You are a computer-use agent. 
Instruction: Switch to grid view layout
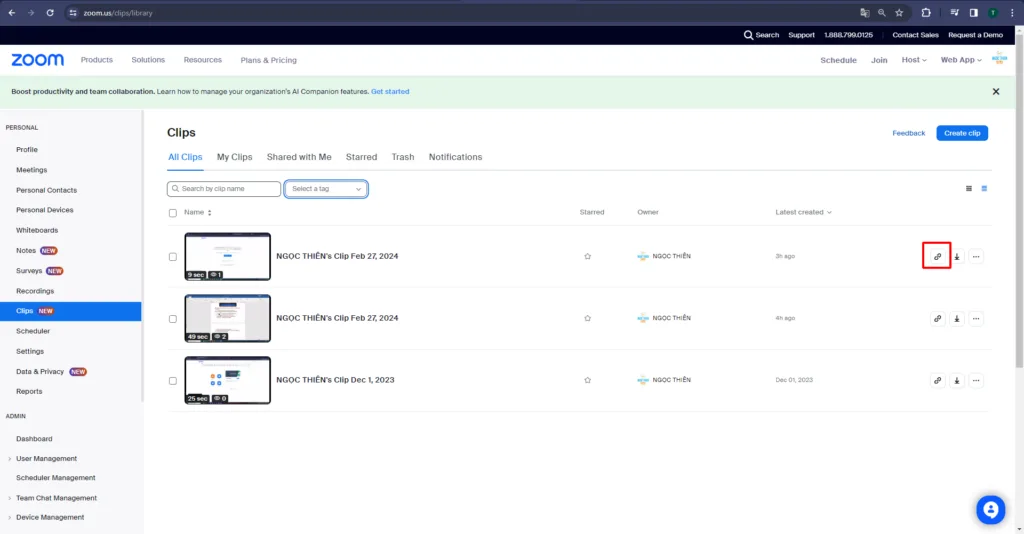[x=968, y=188]
